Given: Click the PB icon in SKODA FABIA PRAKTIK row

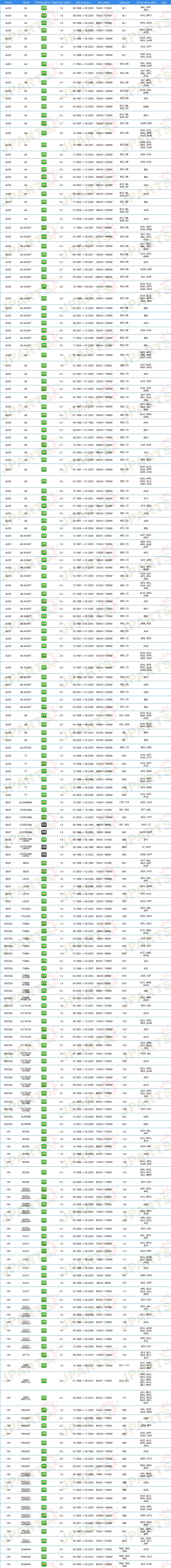Looking at the screenshot, I should point(44,998).
